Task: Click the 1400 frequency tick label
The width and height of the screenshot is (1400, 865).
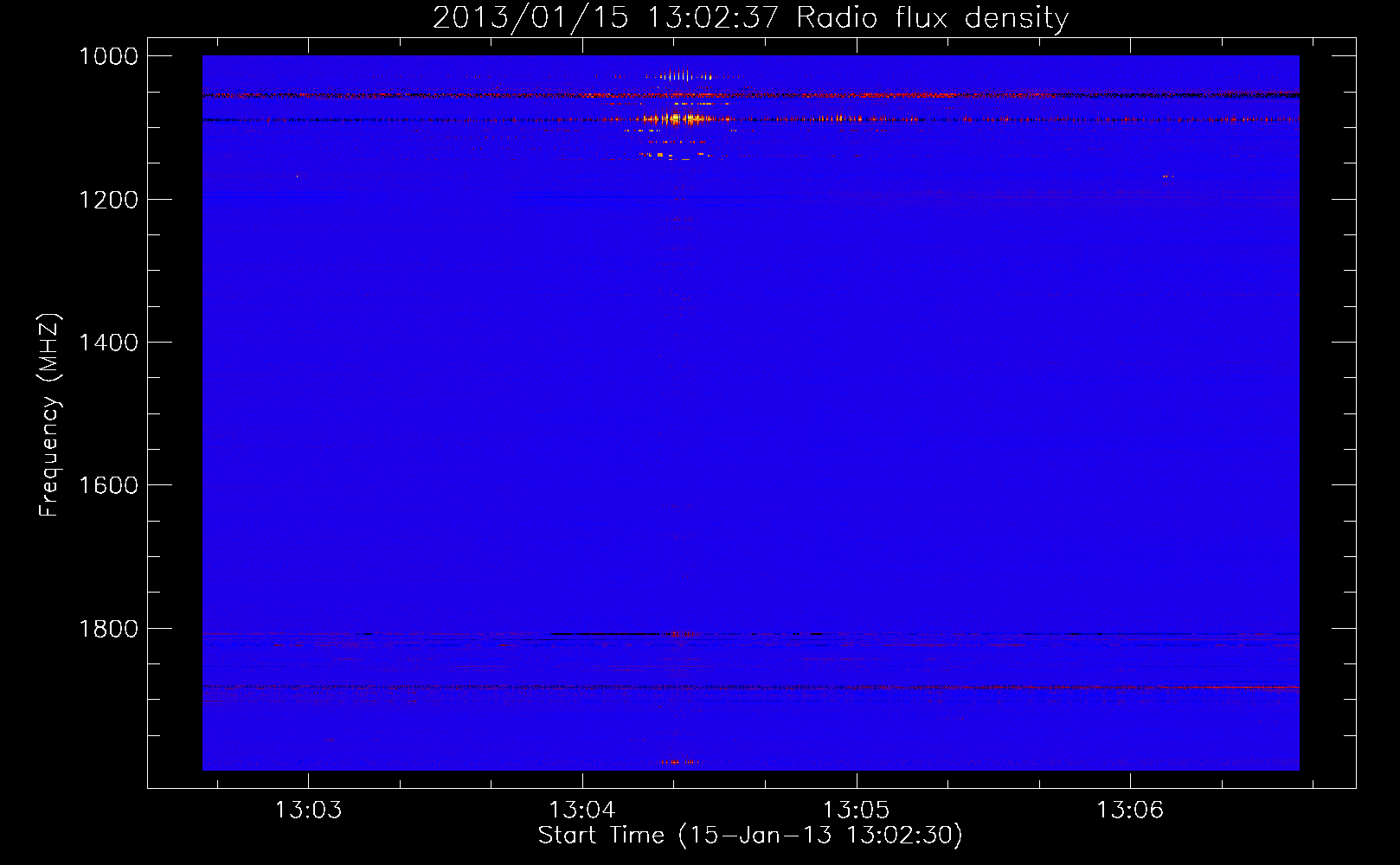Action: point(108,343)
